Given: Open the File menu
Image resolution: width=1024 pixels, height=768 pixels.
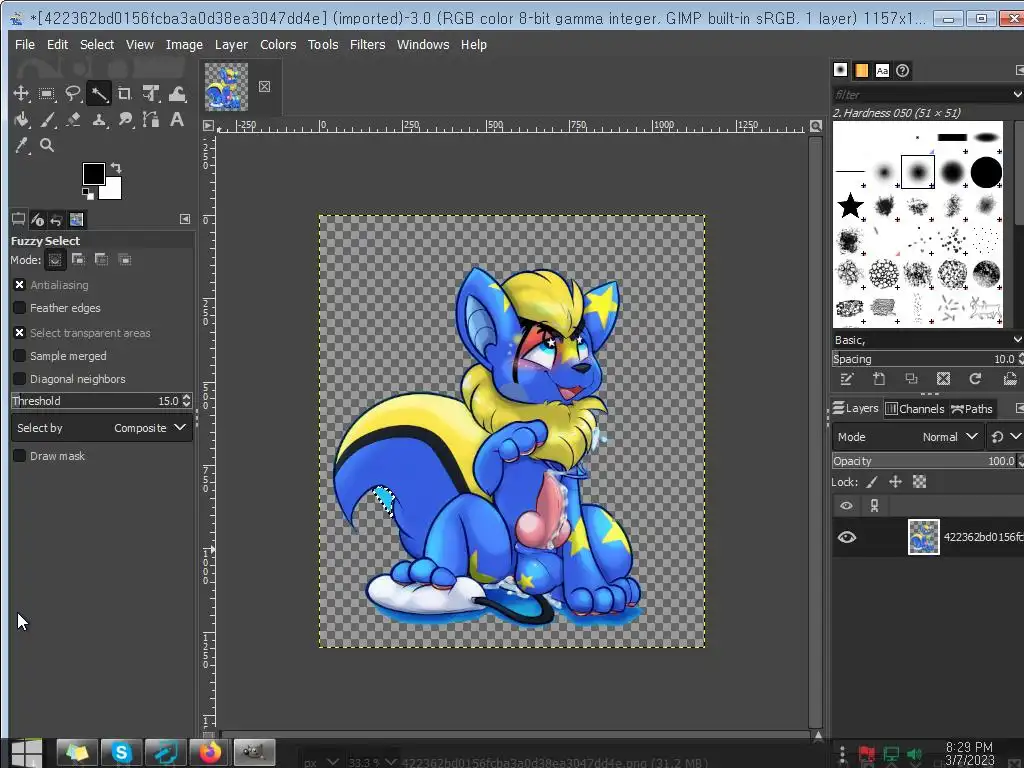Looking at the screenshot, I should [25, 44].
